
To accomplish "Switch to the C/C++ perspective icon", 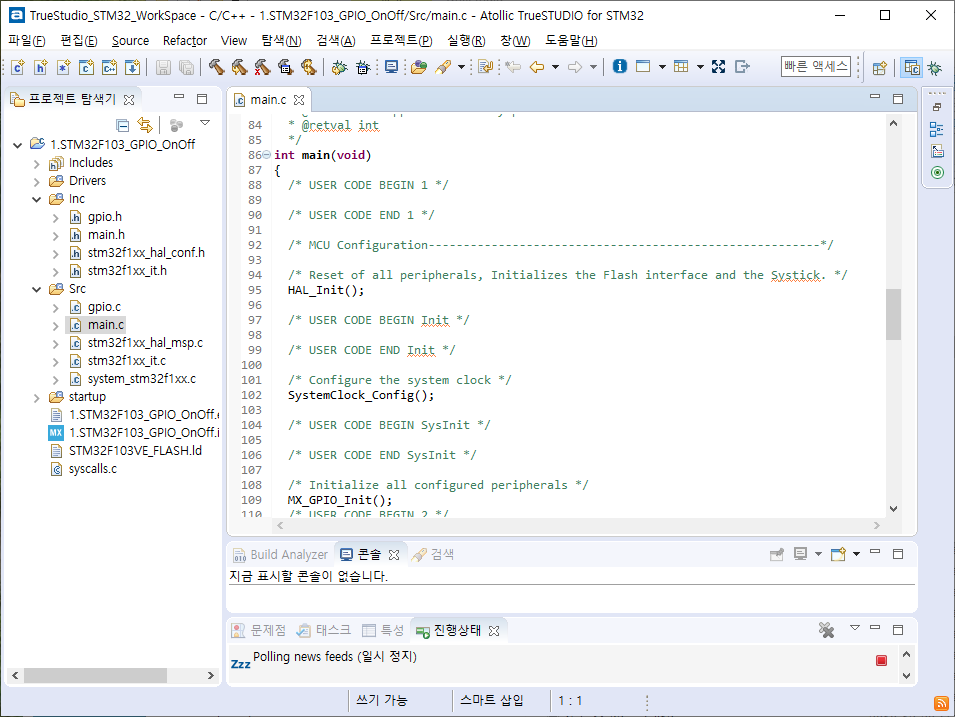I will pyautogui.click(x=912, y=68).
